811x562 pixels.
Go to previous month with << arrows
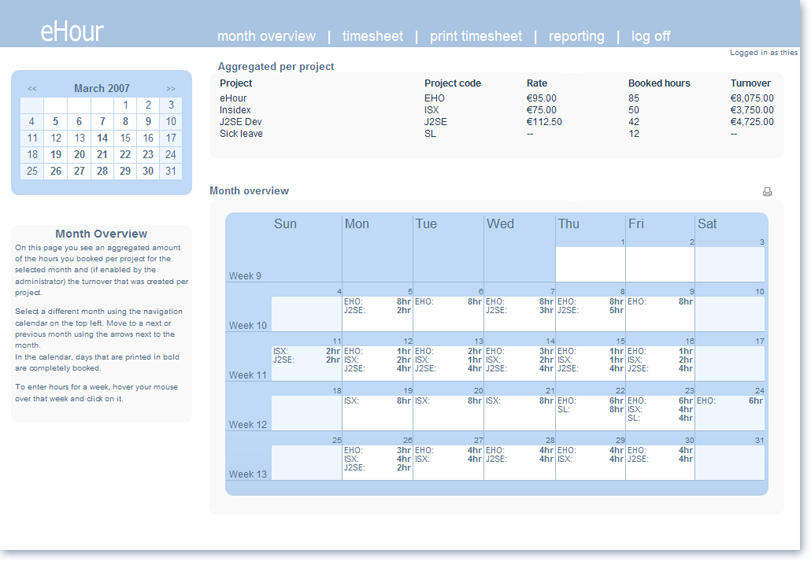pos(32,88)
